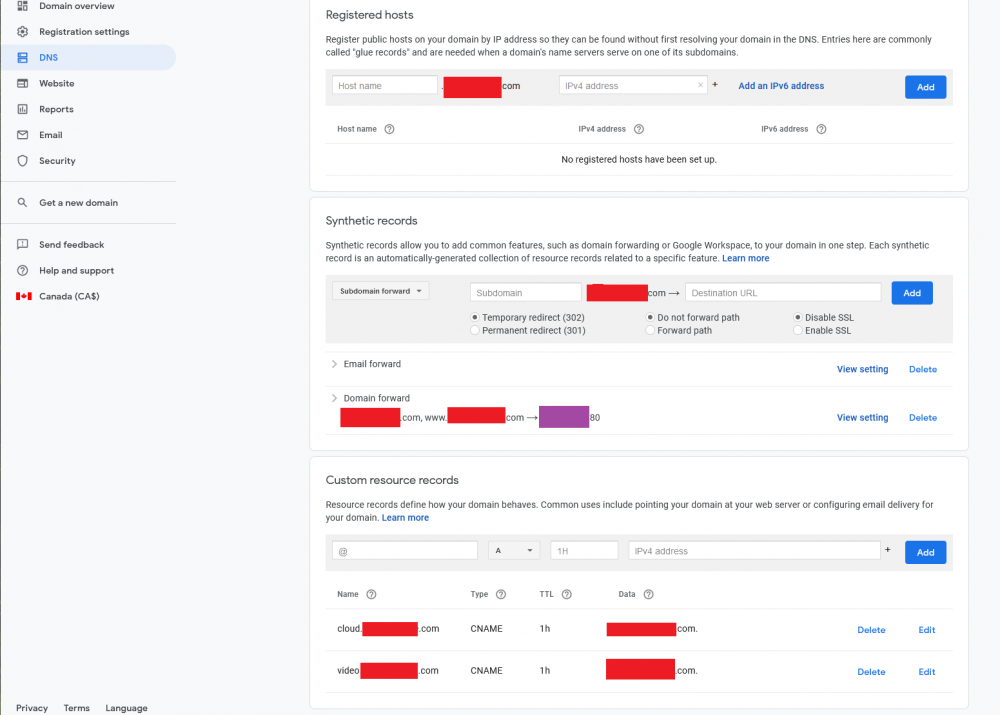
Task: Open Get a new domain
Action: pyautogui.click(x=78, y=203)
